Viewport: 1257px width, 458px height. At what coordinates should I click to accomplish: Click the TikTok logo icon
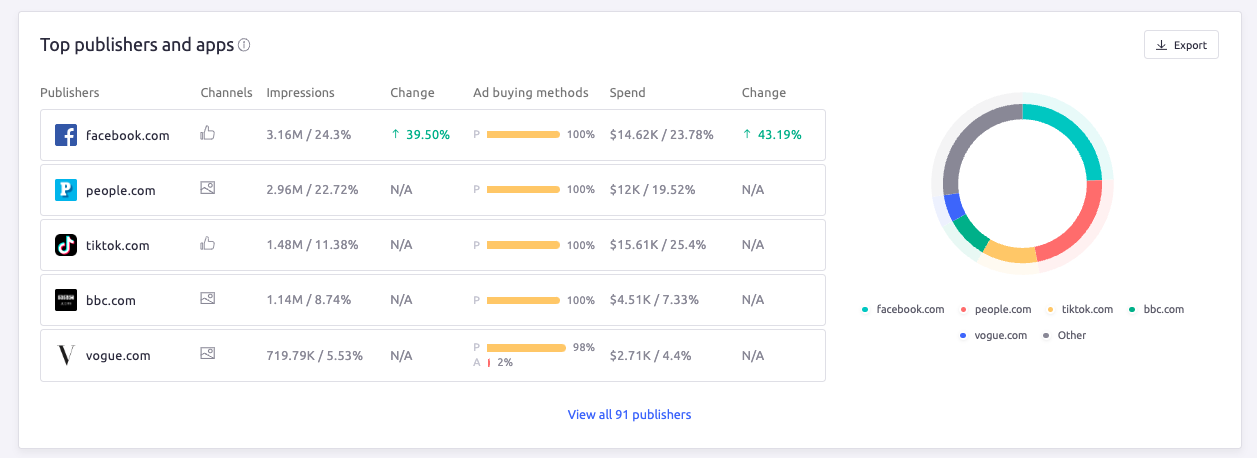(66, 245)
